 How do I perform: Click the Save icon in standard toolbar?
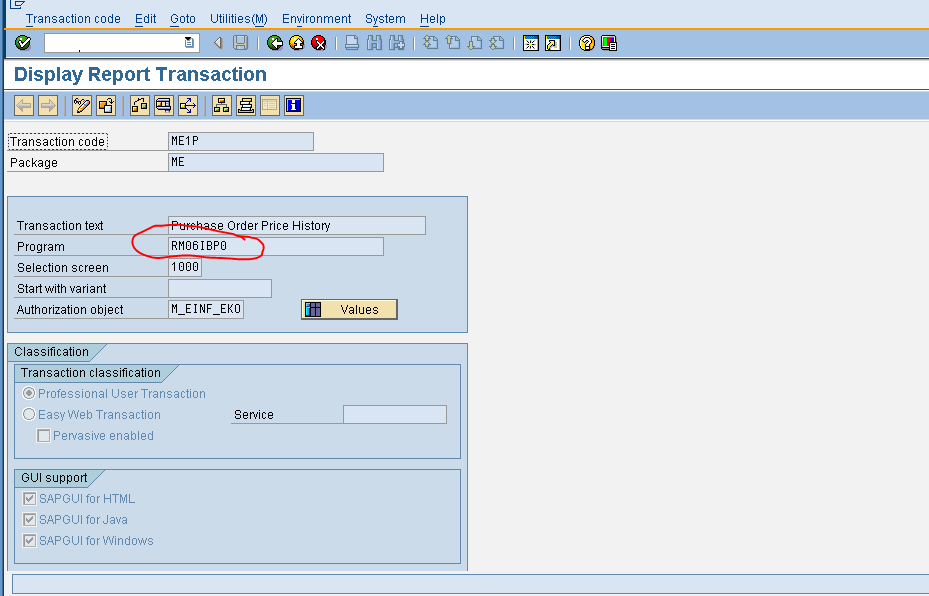(x=241, y=43)
